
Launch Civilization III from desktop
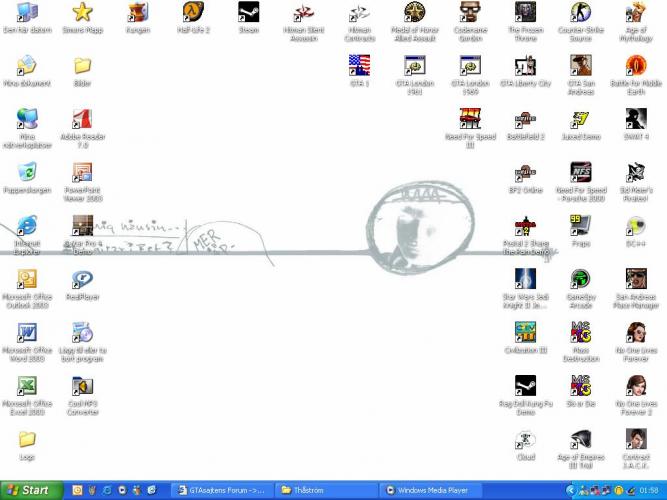point(525,332)
